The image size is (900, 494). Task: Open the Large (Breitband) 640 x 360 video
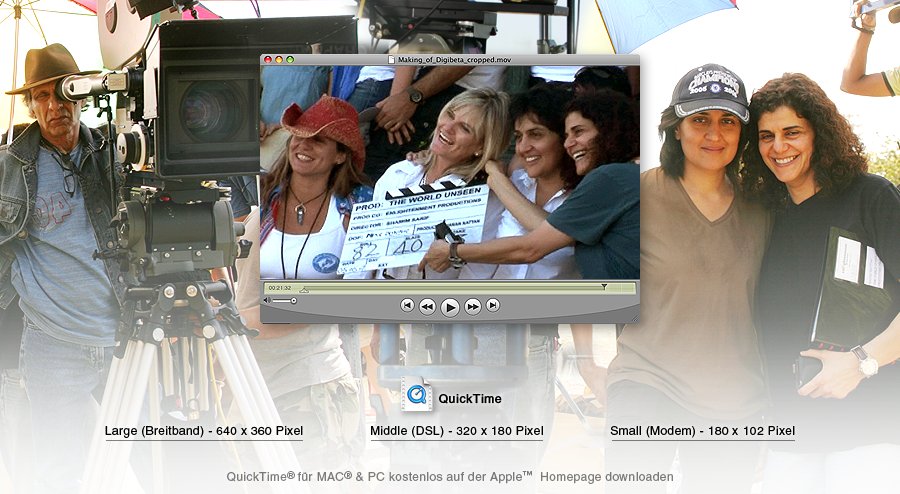(x=204, y=431)
